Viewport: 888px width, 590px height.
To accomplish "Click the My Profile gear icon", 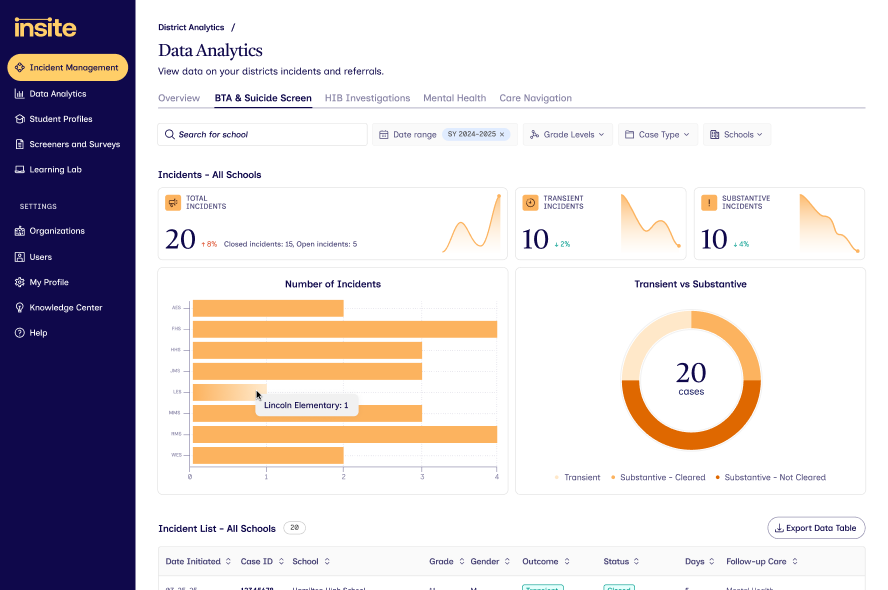I will point(20,282).
